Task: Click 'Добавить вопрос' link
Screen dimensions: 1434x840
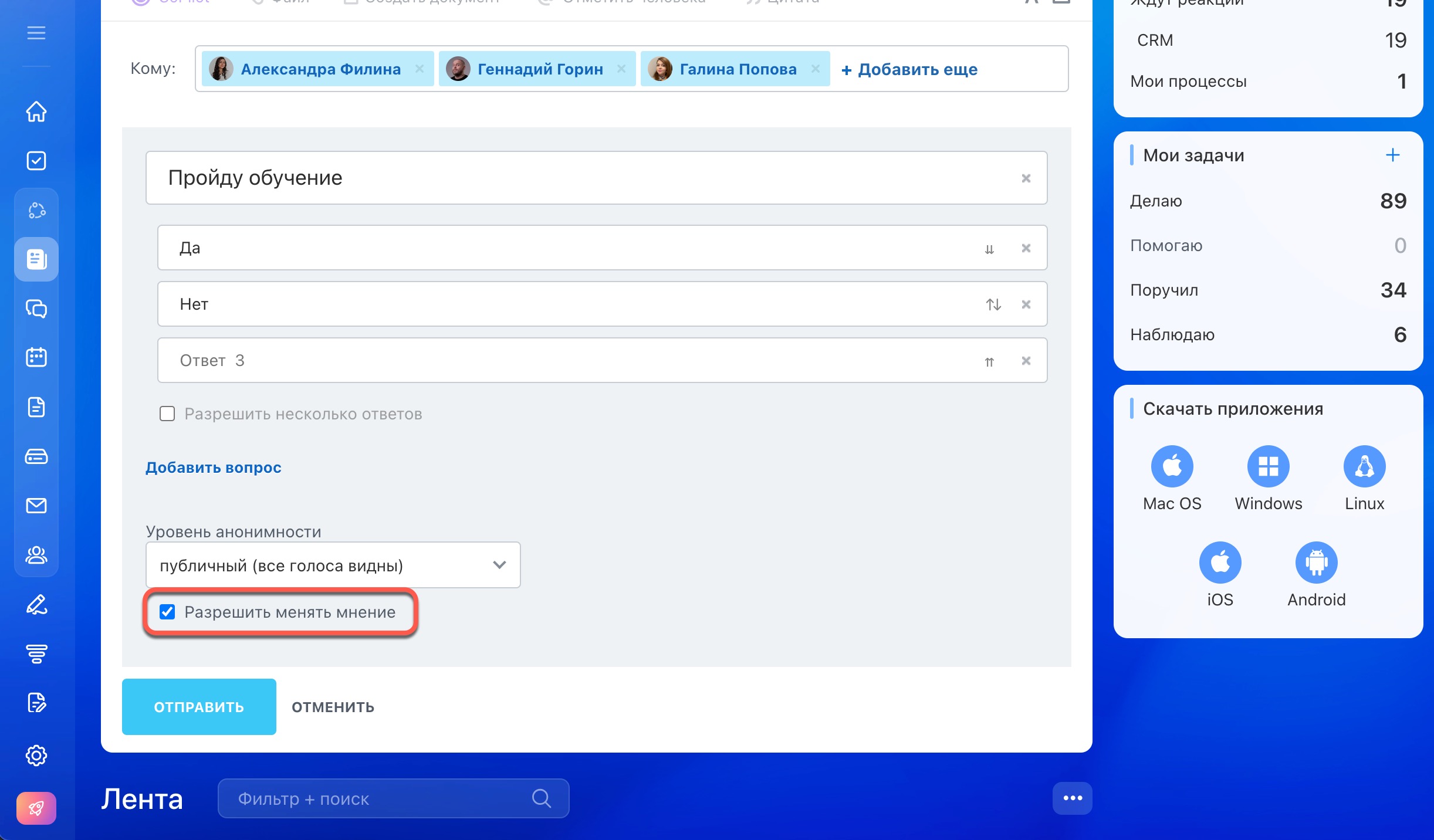Action: click(214, 468)
